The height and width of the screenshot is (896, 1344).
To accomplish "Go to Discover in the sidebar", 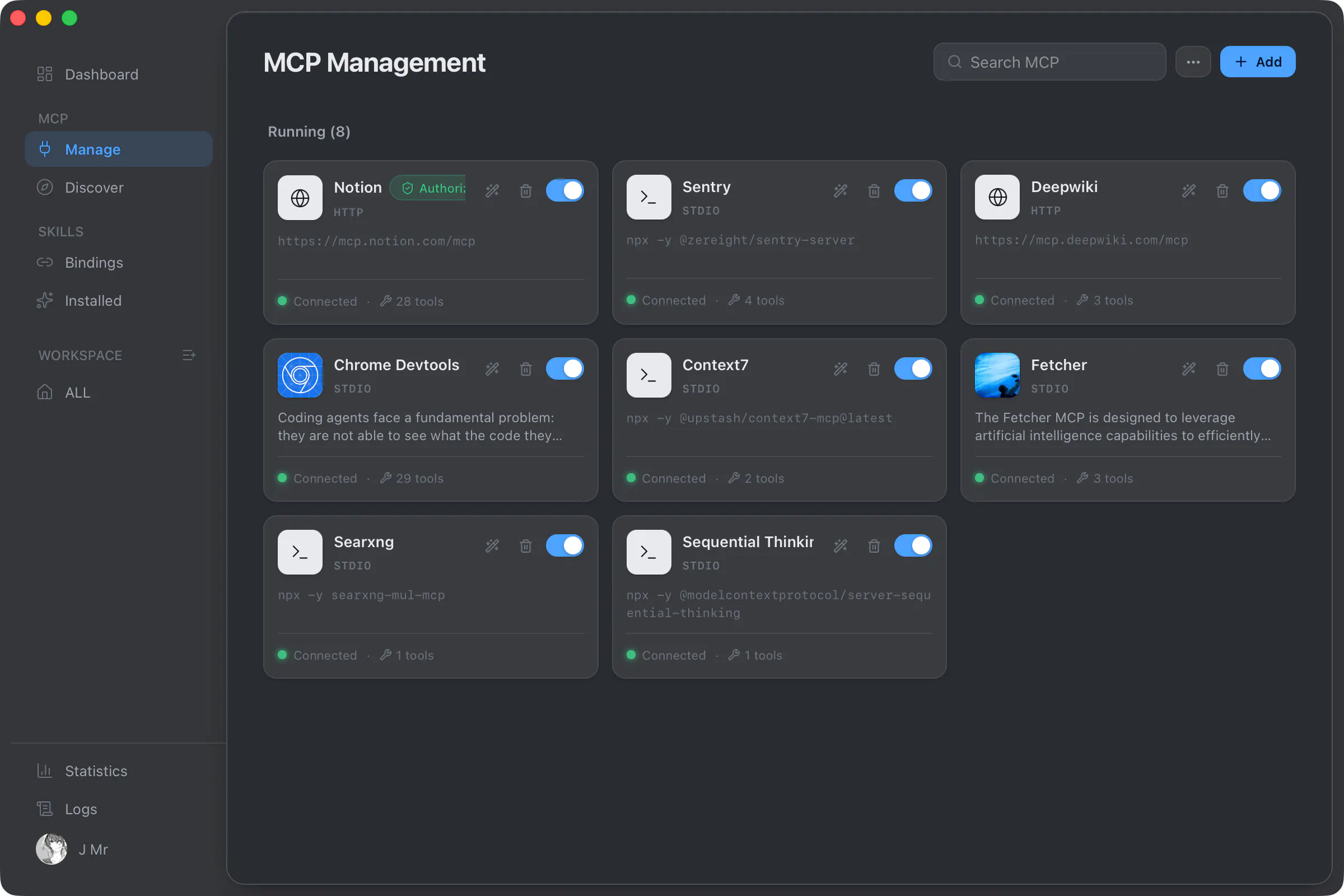I will click(x=119, y=188).
